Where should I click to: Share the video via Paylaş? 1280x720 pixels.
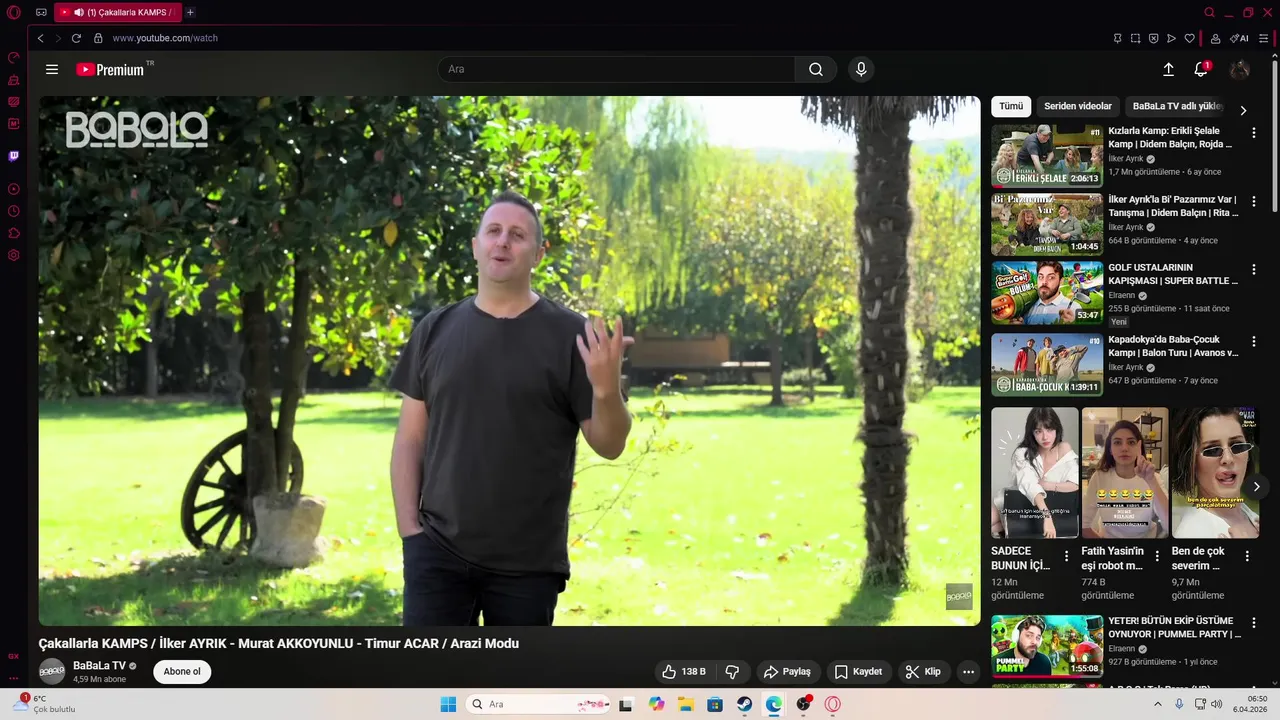pyautogui.click(x=787, y=672)
